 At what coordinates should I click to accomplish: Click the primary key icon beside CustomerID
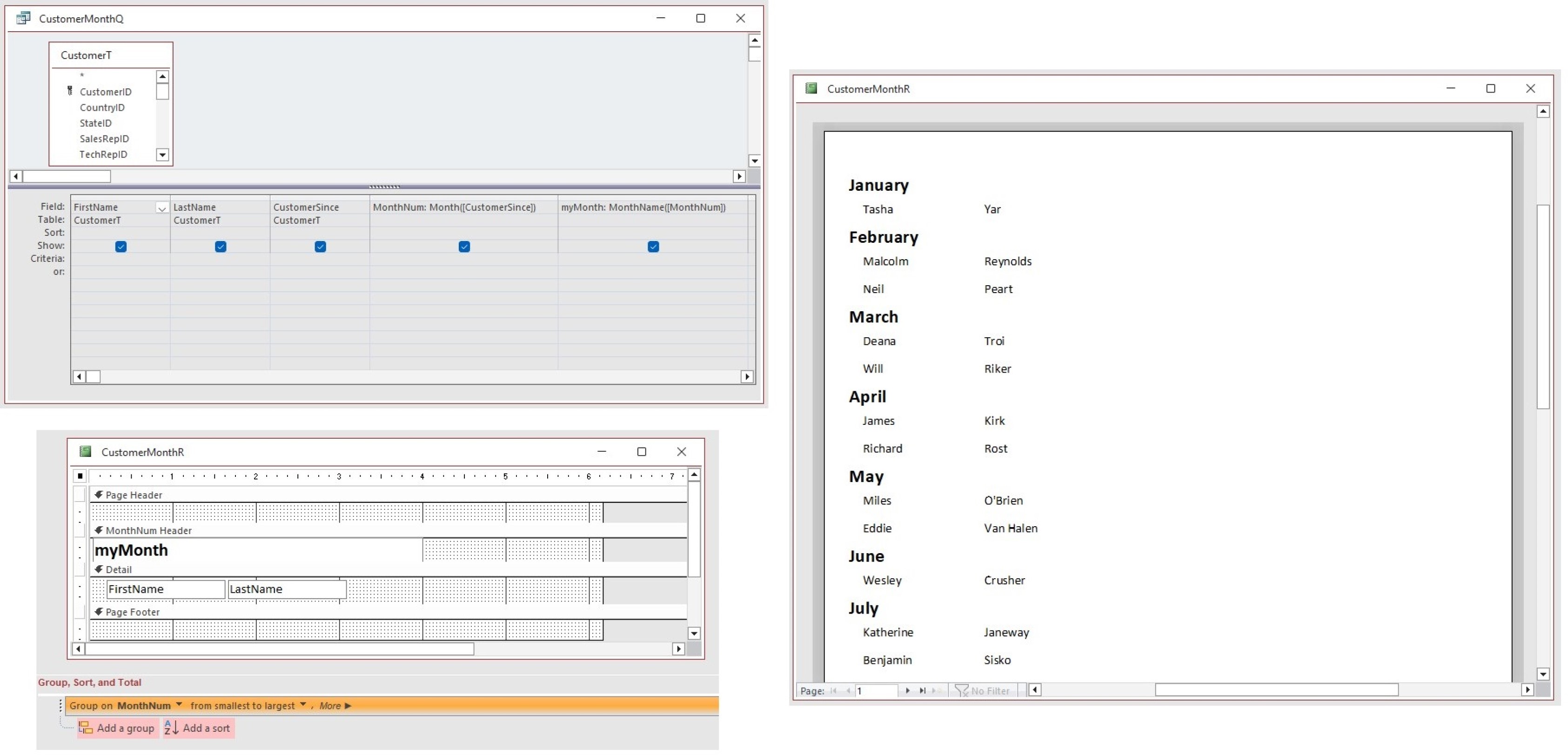coord(70,90)
